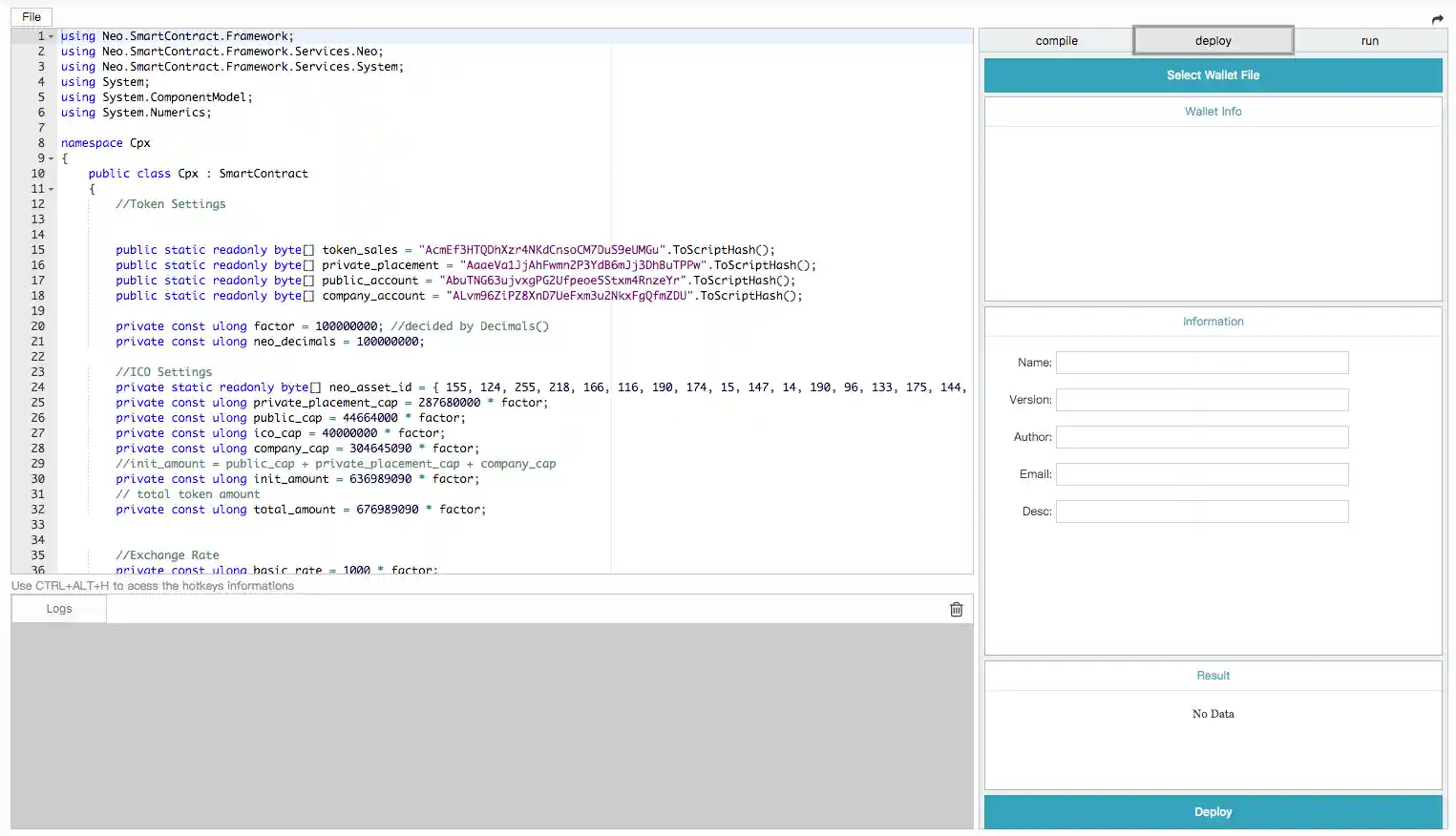Clear logs with the trash icon

[x=956, y=610]
